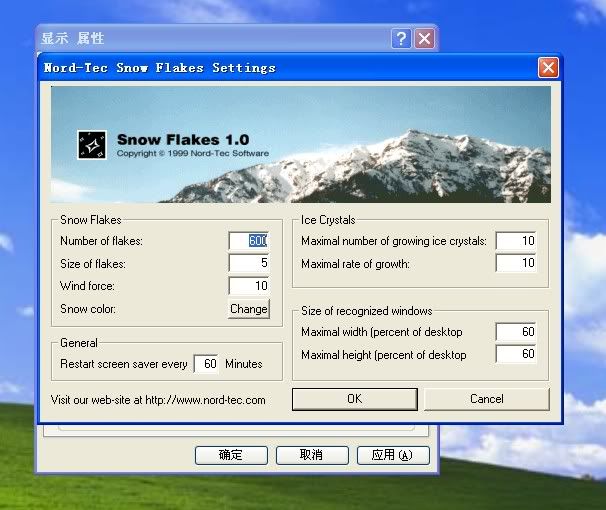Click the Size of flakes input field
This screenshot has height=510, width=606.
tap(249, 263)
